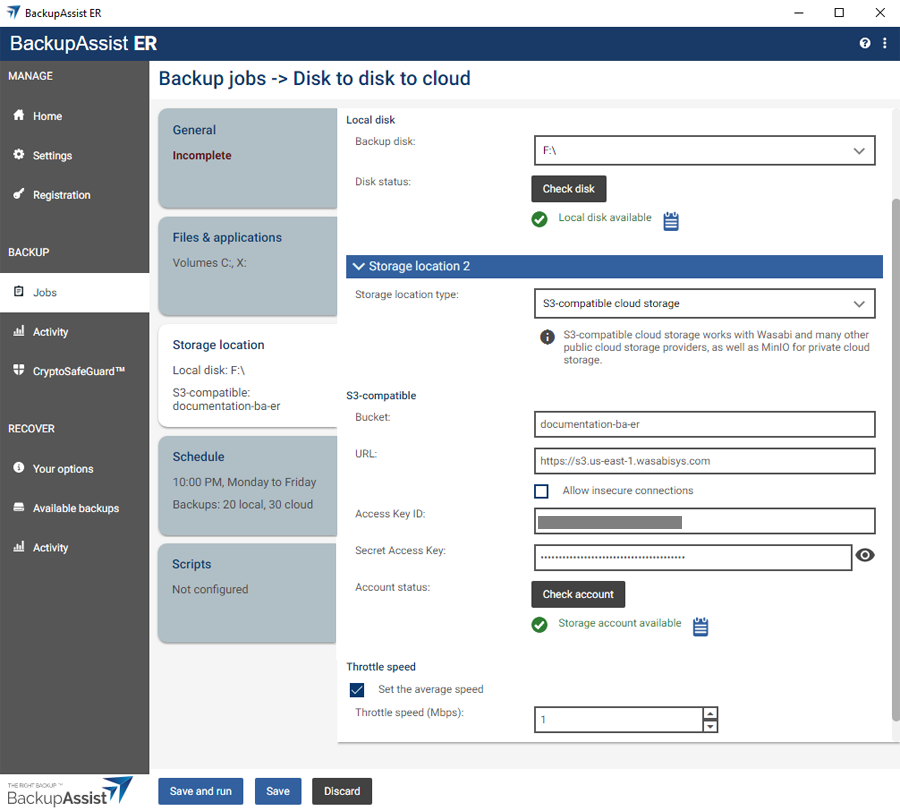This screenshot has width=900, height=811.
Task: Open the three-dot menu in header
Action: (885, 44)
